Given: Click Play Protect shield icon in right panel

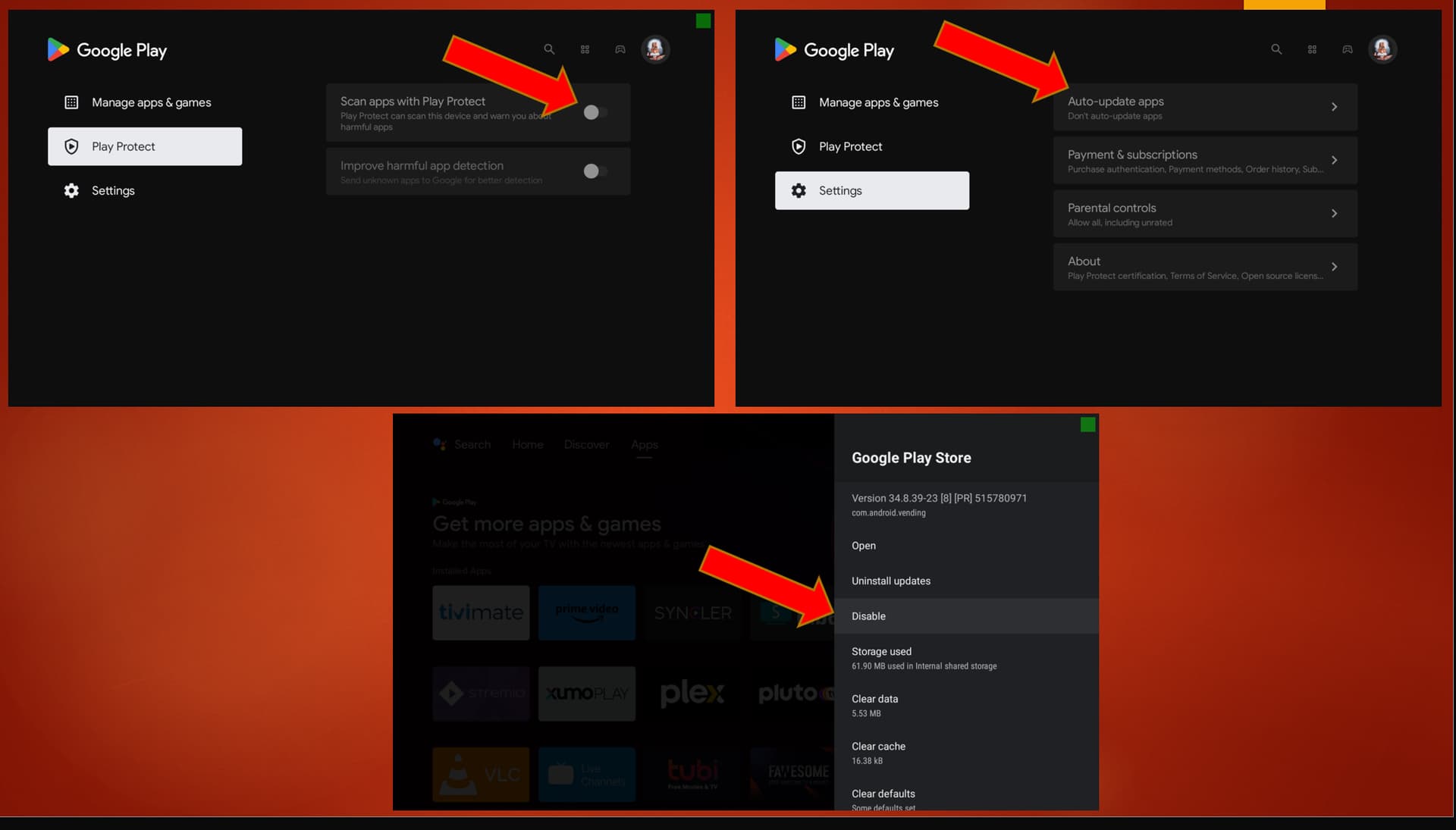Looking at the screenshot, I should (799, 146).
